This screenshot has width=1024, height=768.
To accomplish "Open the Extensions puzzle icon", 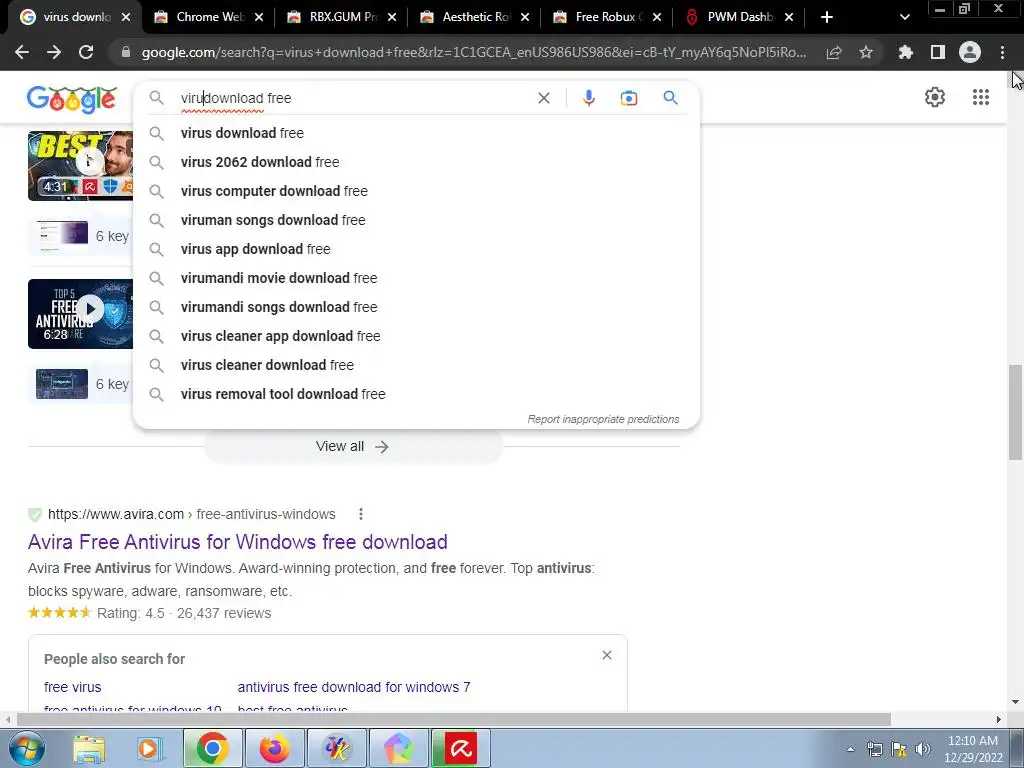I will click(x=906, y=52).
